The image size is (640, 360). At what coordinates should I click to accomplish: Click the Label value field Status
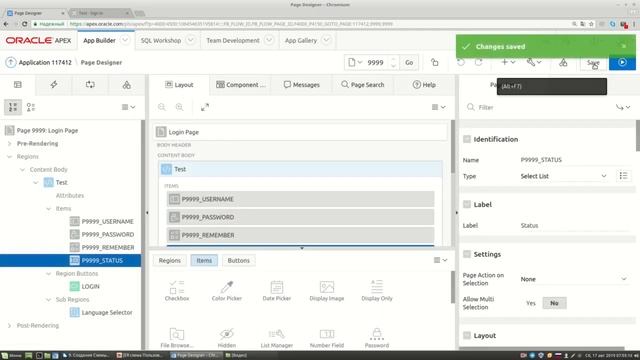pyautogui.click(x=574, y=225)
